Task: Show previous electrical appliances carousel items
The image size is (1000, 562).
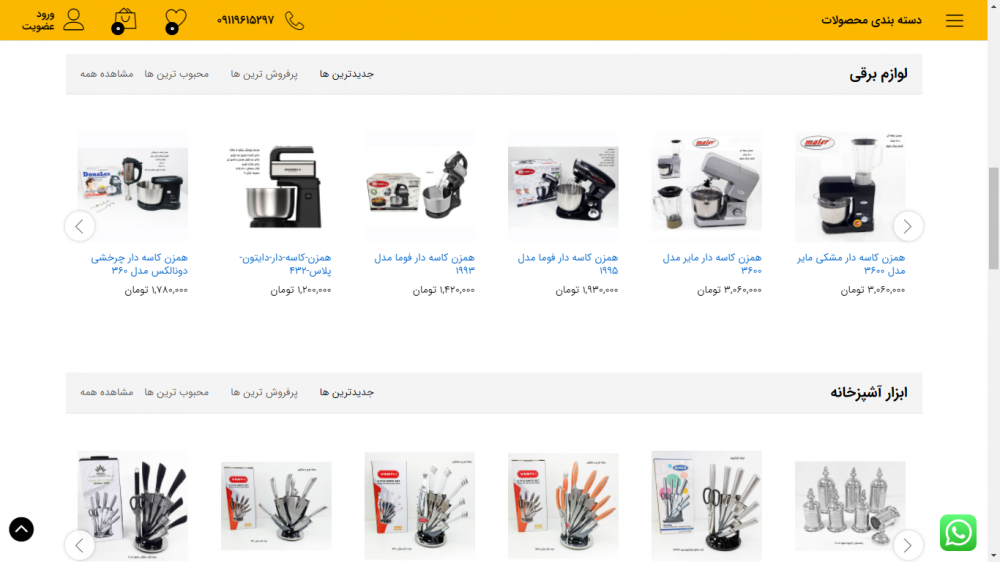Action: [x=80, y=226]
